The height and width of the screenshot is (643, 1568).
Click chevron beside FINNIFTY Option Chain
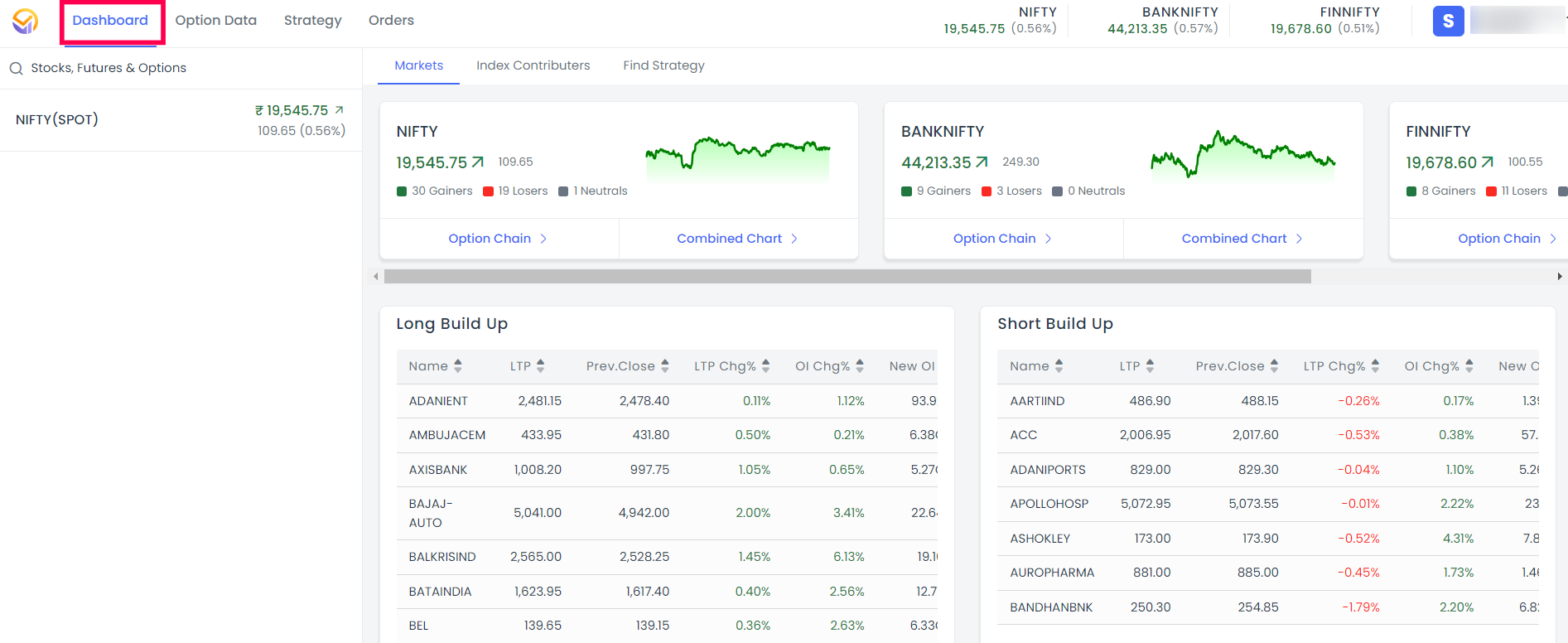[1553, 239]
